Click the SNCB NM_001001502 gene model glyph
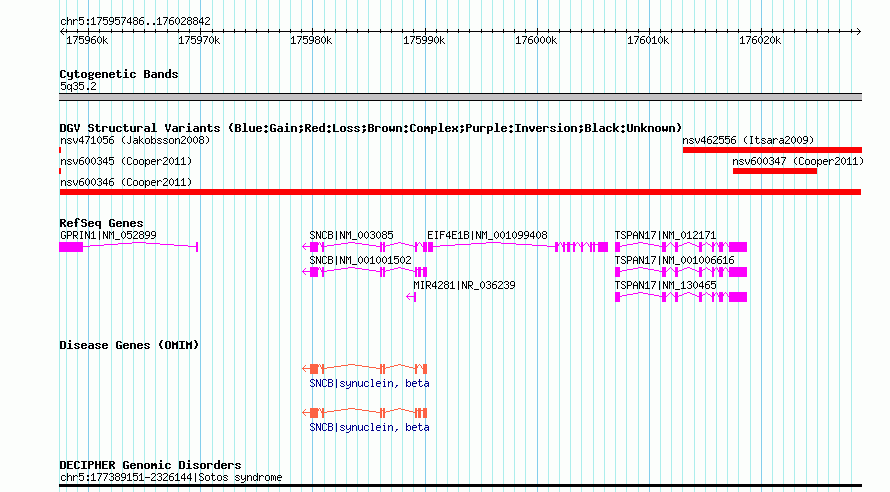Image resolution: width=890 pixels, height=492 pixels. 364,272
